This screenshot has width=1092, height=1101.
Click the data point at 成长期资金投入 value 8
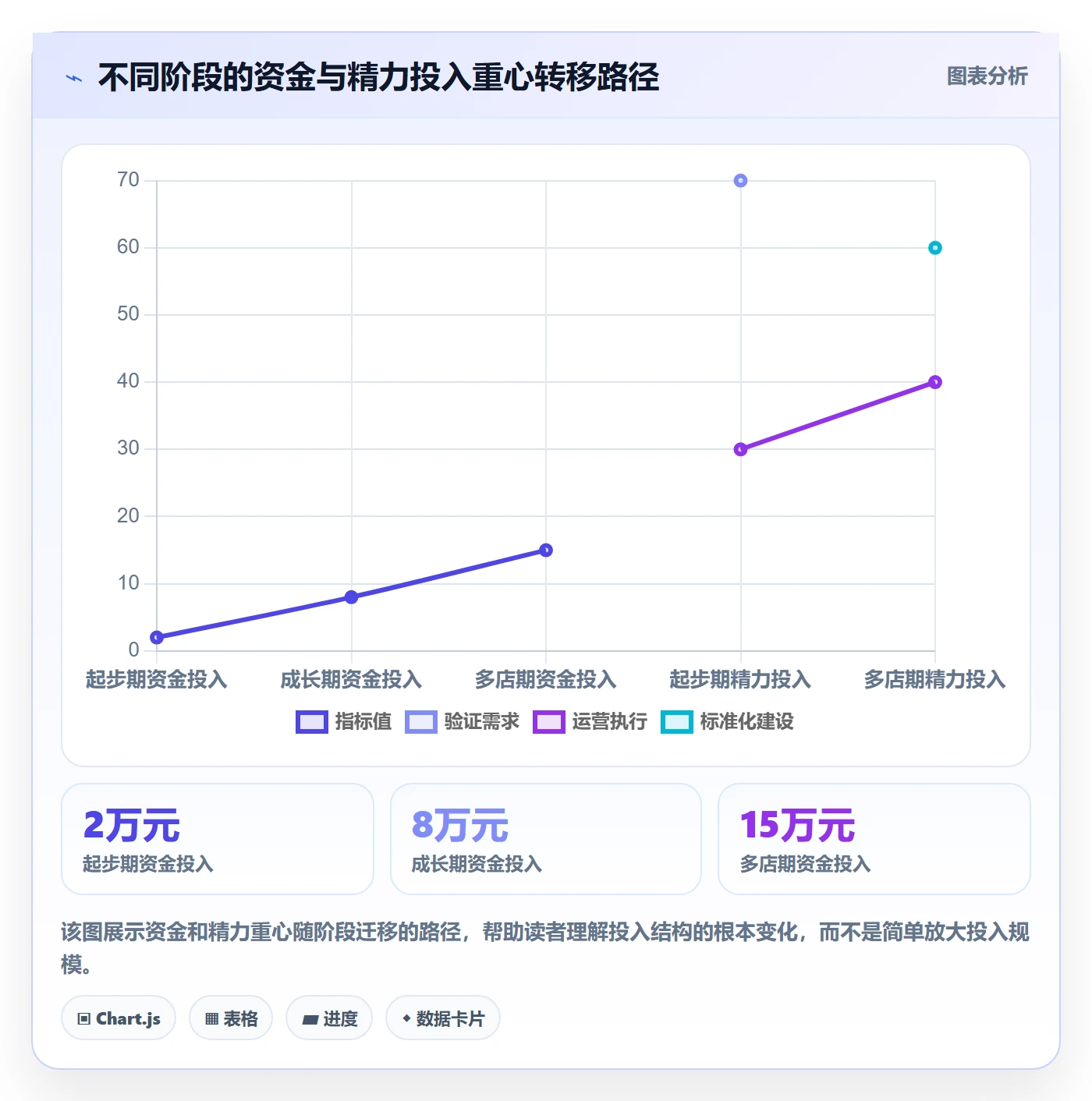coord(352,597)
